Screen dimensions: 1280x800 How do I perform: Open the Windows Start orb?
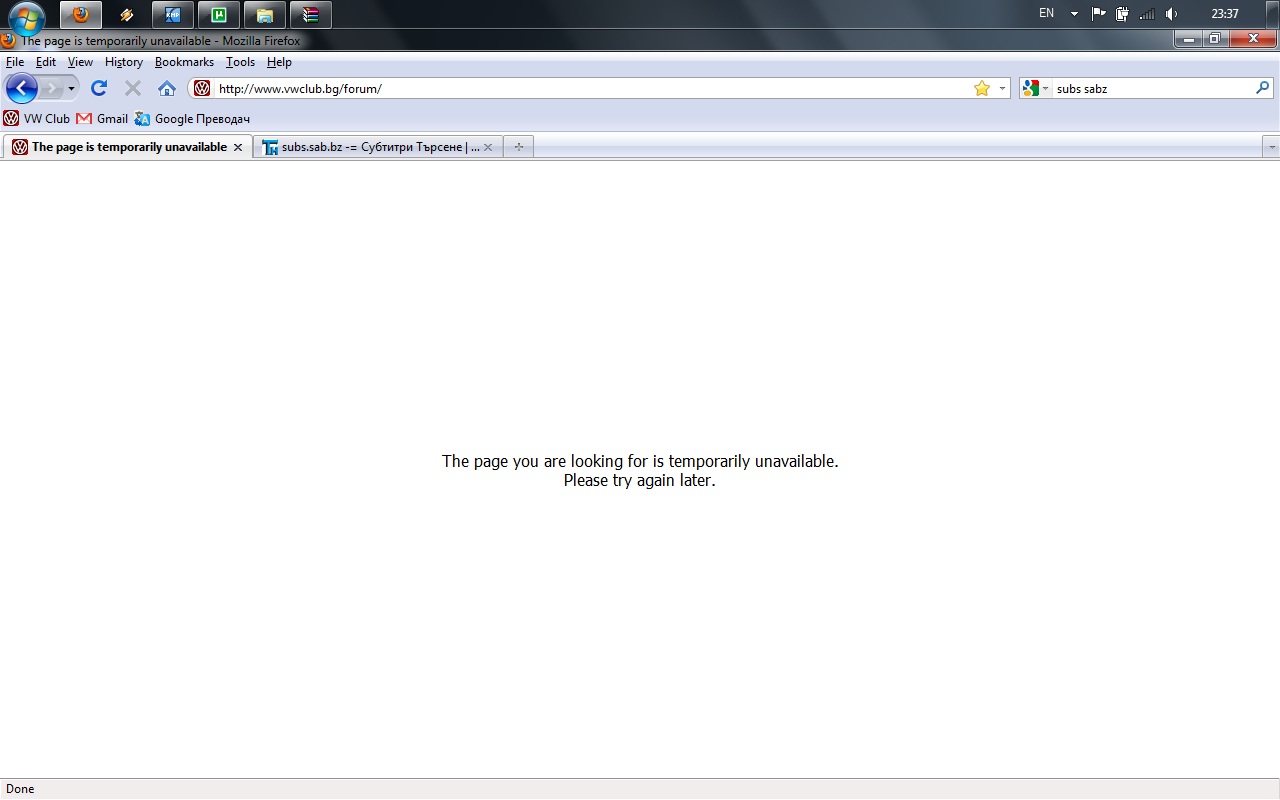[27, 17]
